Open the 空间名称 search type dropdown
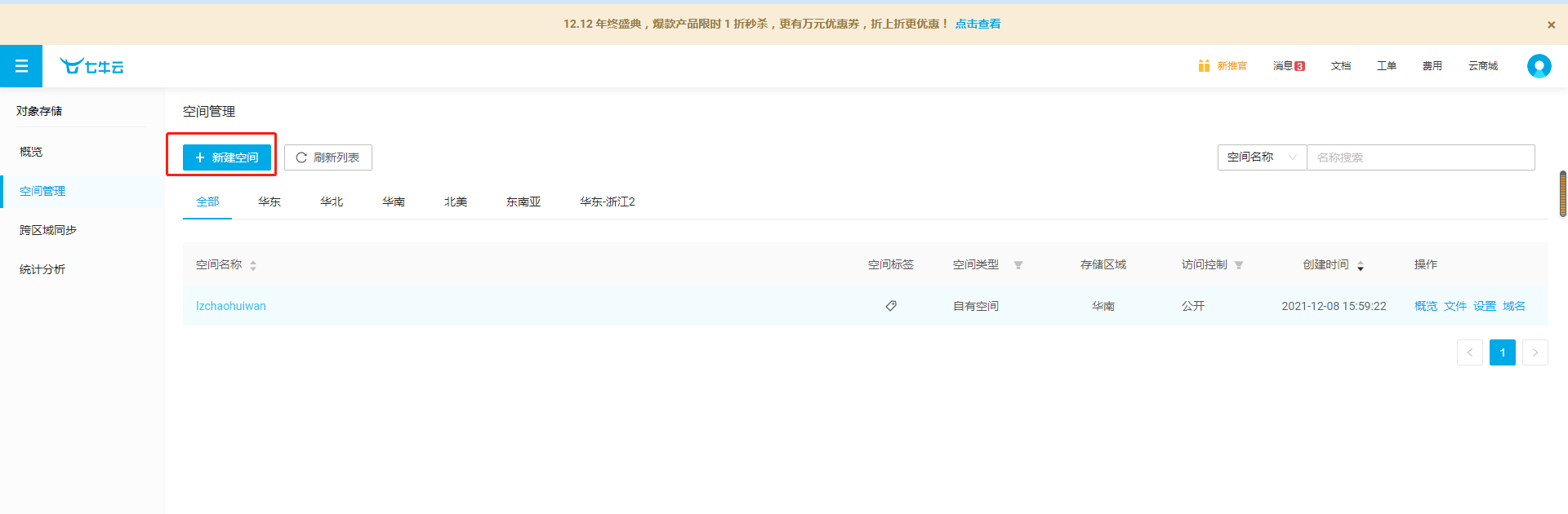Viewport: 1568px width, 514px height. click(x=1262, y=157)
